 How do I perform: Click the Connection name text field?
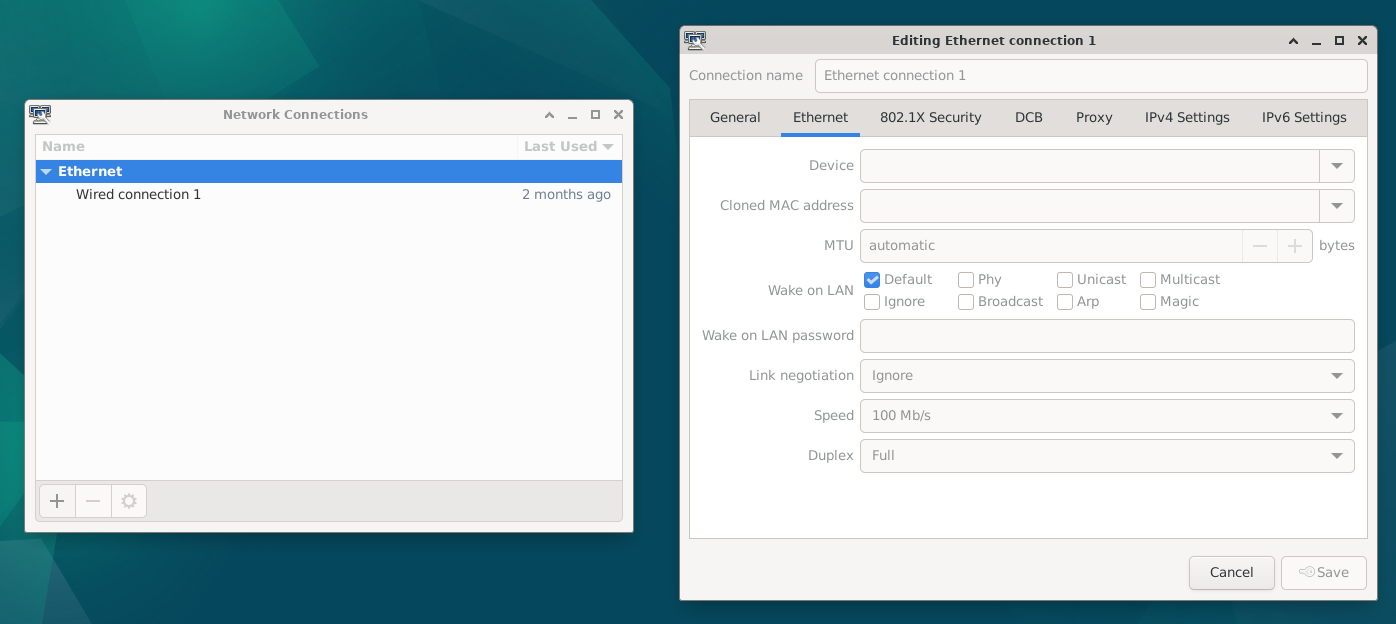1090,76
